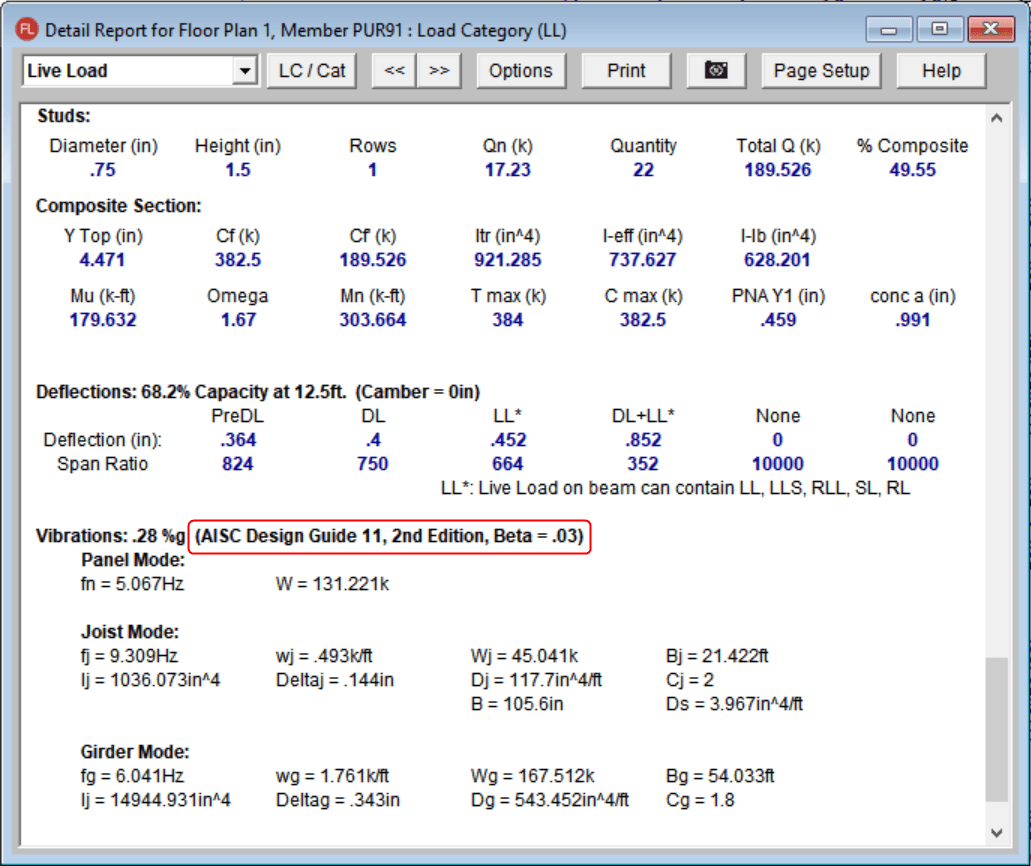
Task: Click the FL application icon in title bar
Action: click(27, 30)
